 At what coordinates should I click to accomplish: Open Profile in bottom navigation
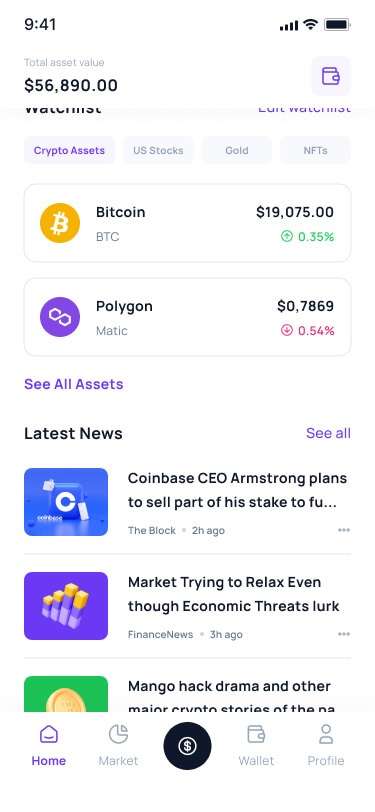pos(326,746)
